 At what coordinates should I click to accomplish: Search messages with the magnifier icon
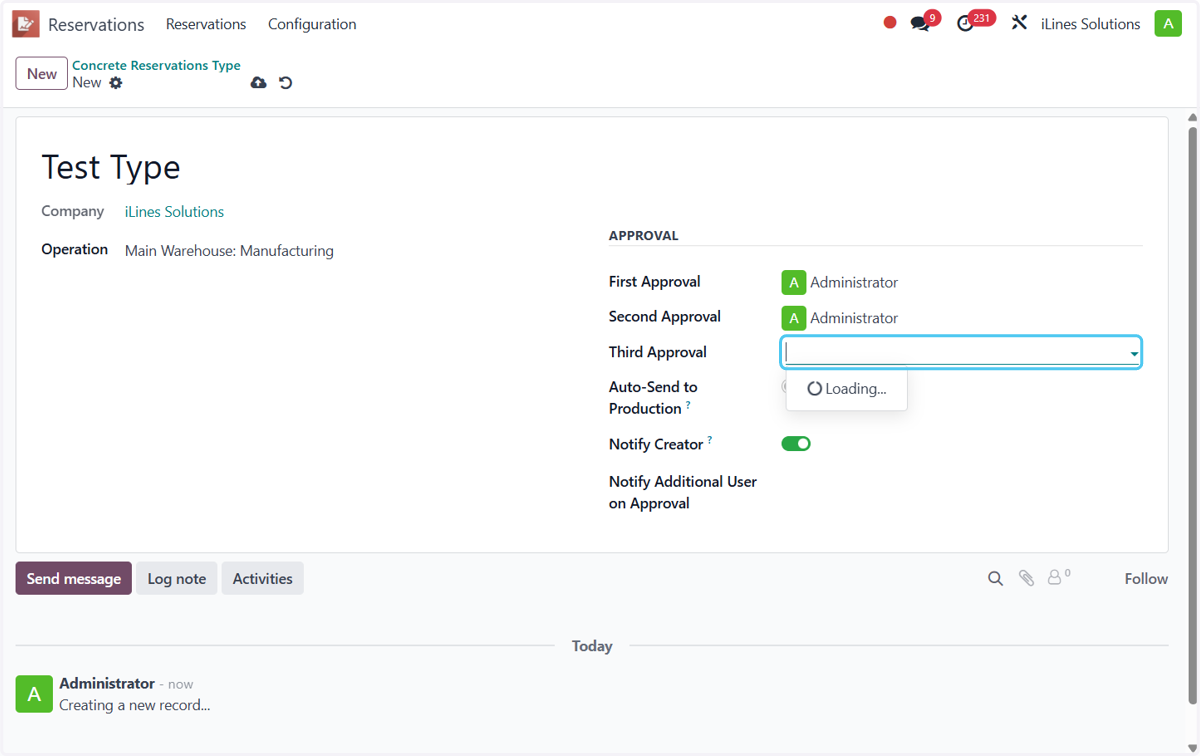coord(995,578)
